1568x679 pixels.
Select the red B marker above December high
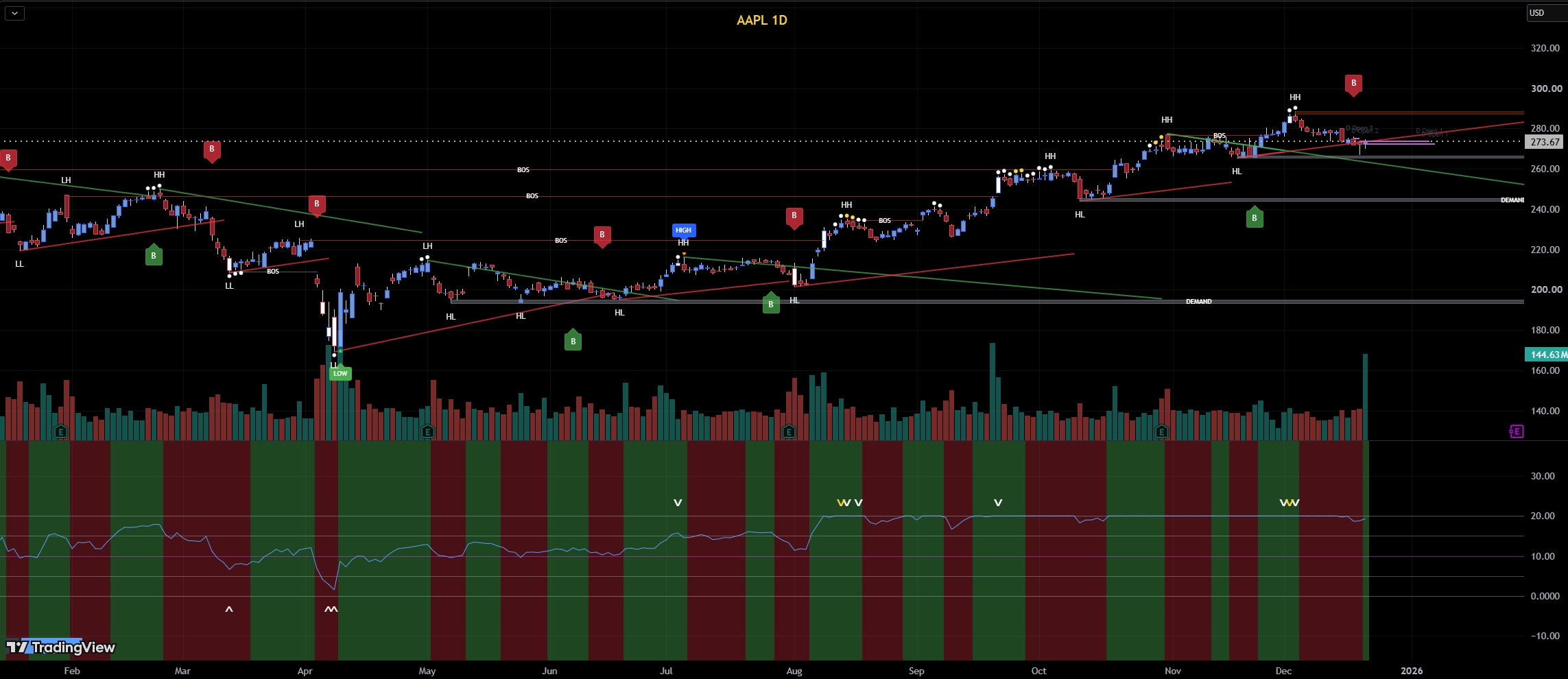click(1353, 84)
